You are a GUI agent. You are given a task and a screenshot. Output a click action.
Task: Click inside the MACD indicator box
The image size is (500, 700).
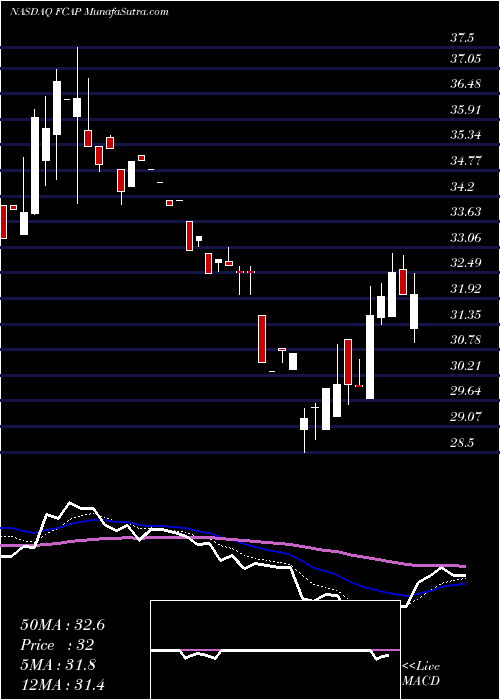(275, 650)
